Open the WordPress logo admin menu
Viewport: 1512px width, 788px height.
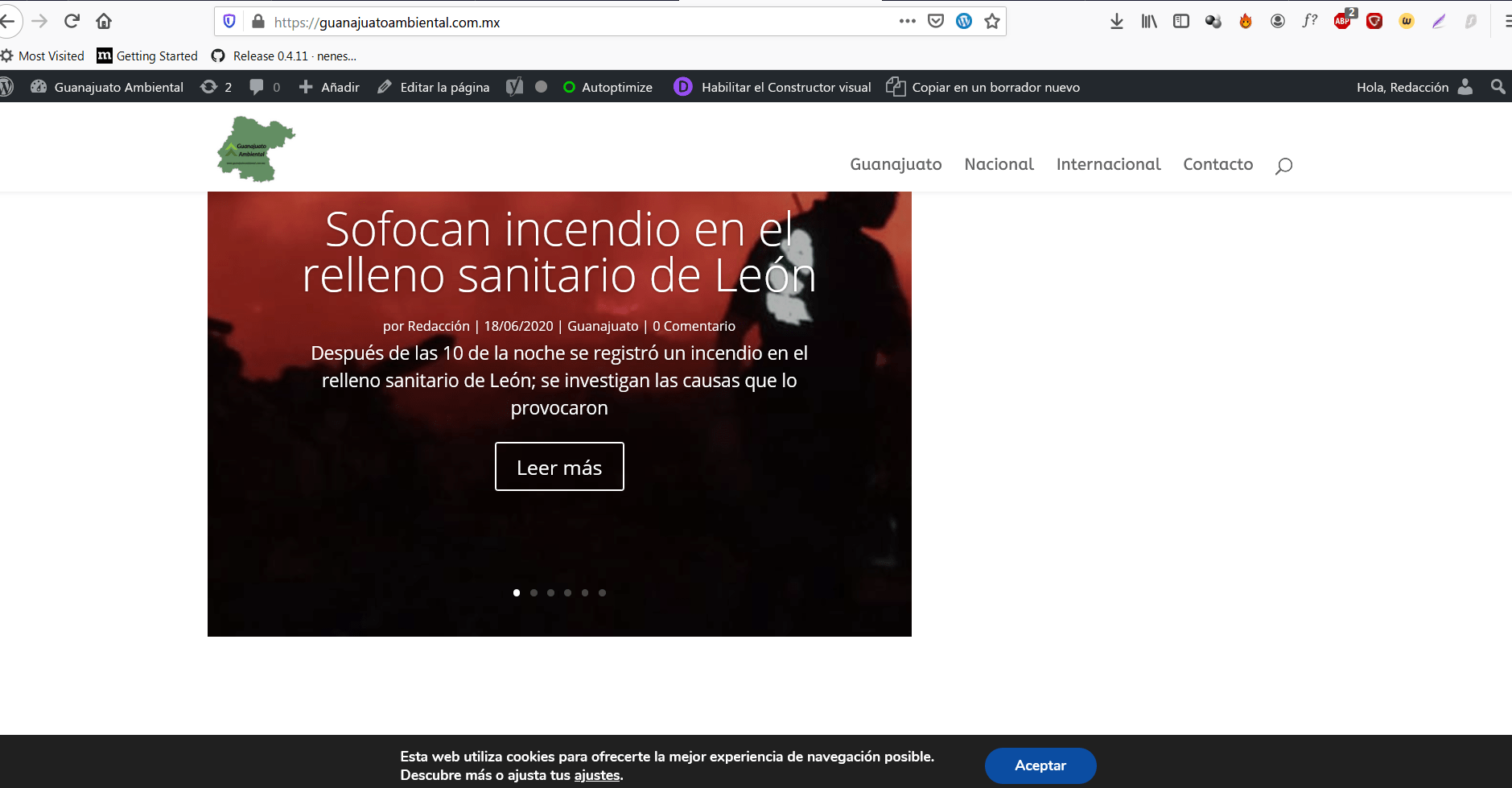point(7,87)
